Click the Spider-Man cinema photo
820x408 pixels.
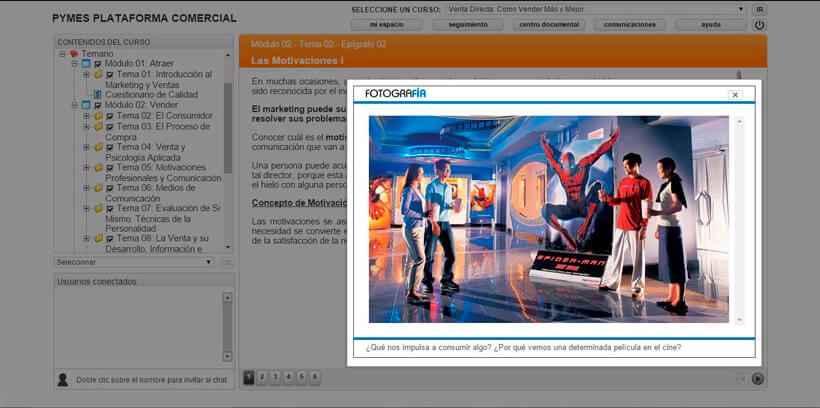549,219
